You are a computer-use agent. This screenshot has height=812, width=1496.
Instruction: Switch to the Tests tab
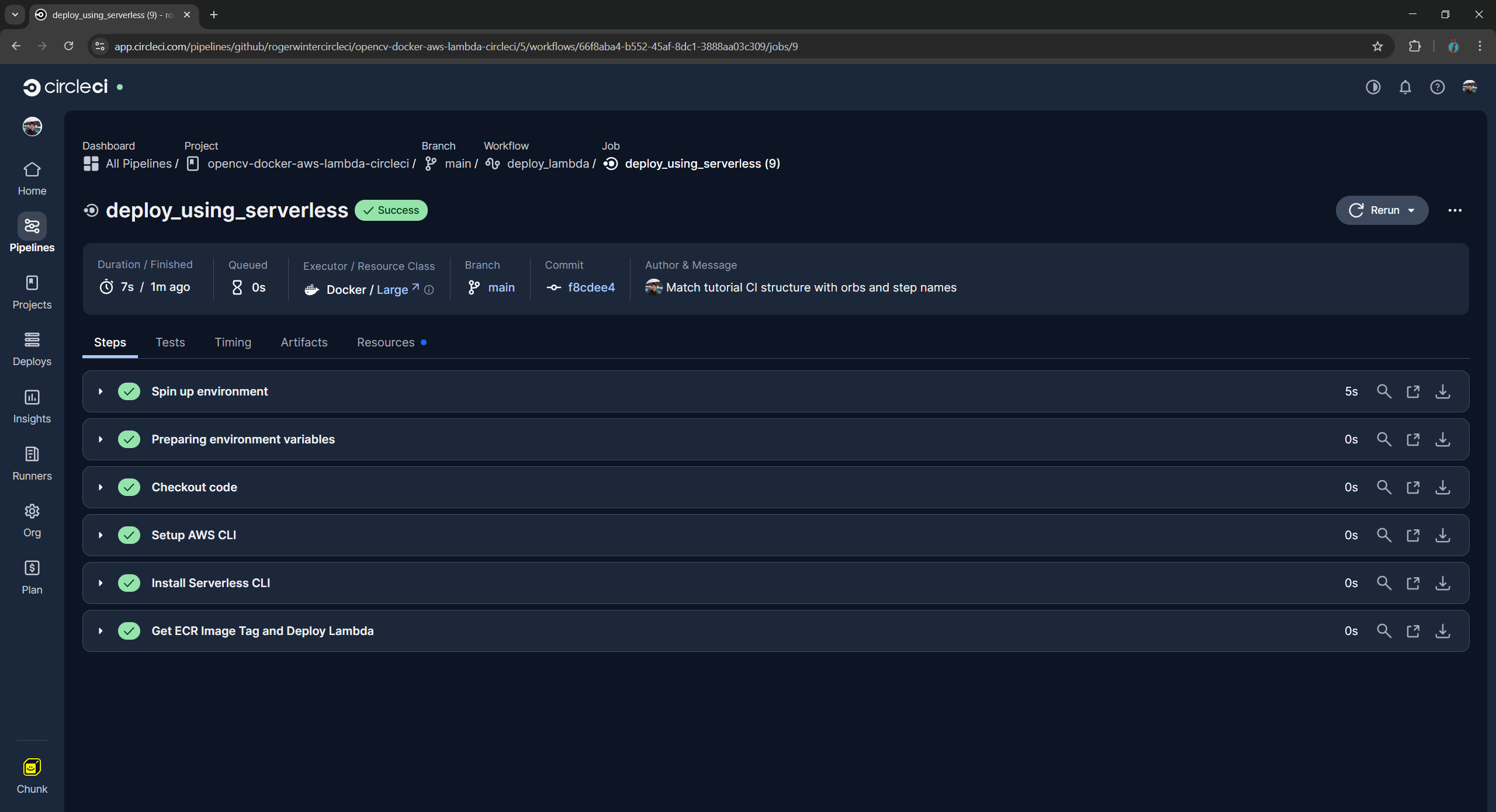(x=170, y=342)
